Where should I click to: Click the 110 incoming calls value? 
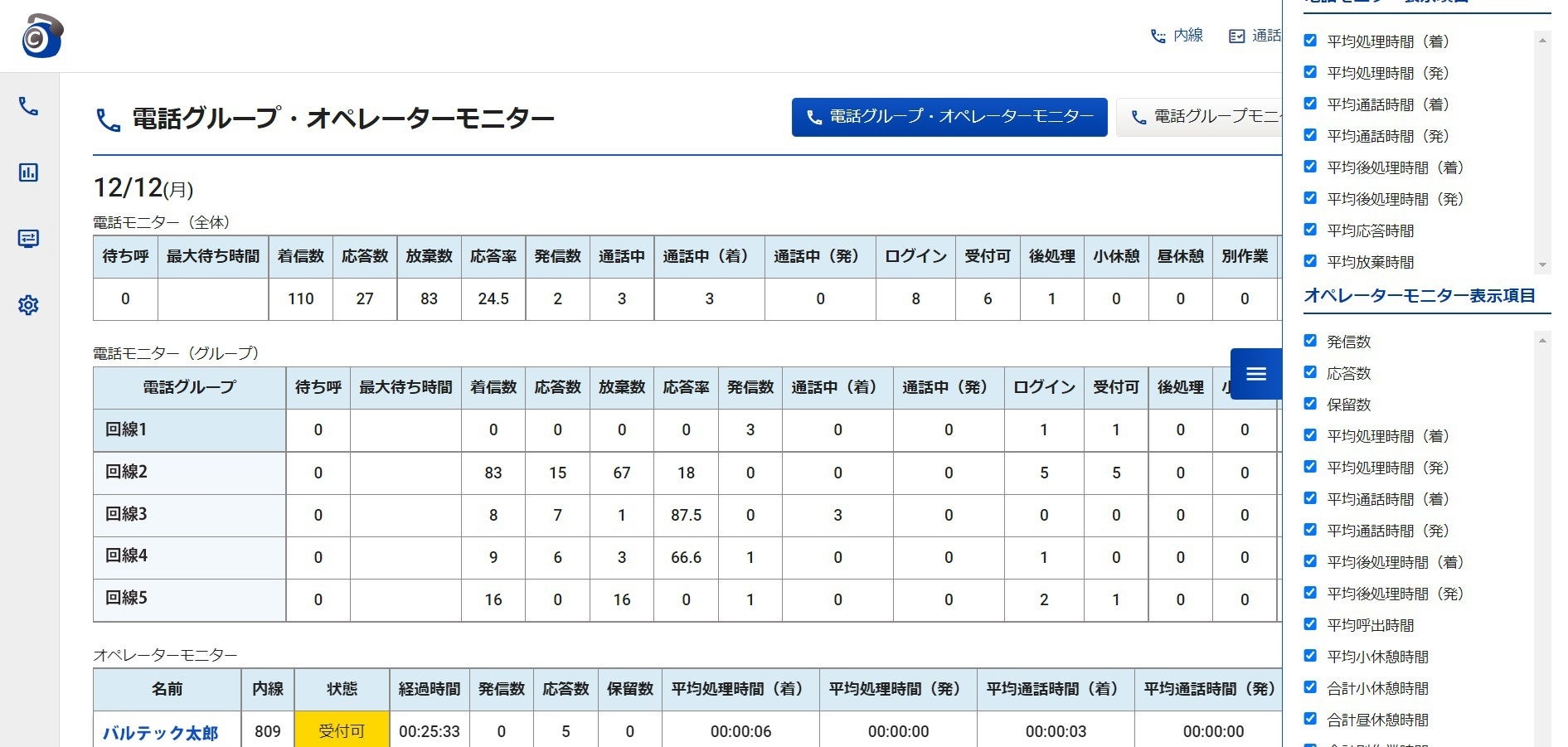coord(301,298)
